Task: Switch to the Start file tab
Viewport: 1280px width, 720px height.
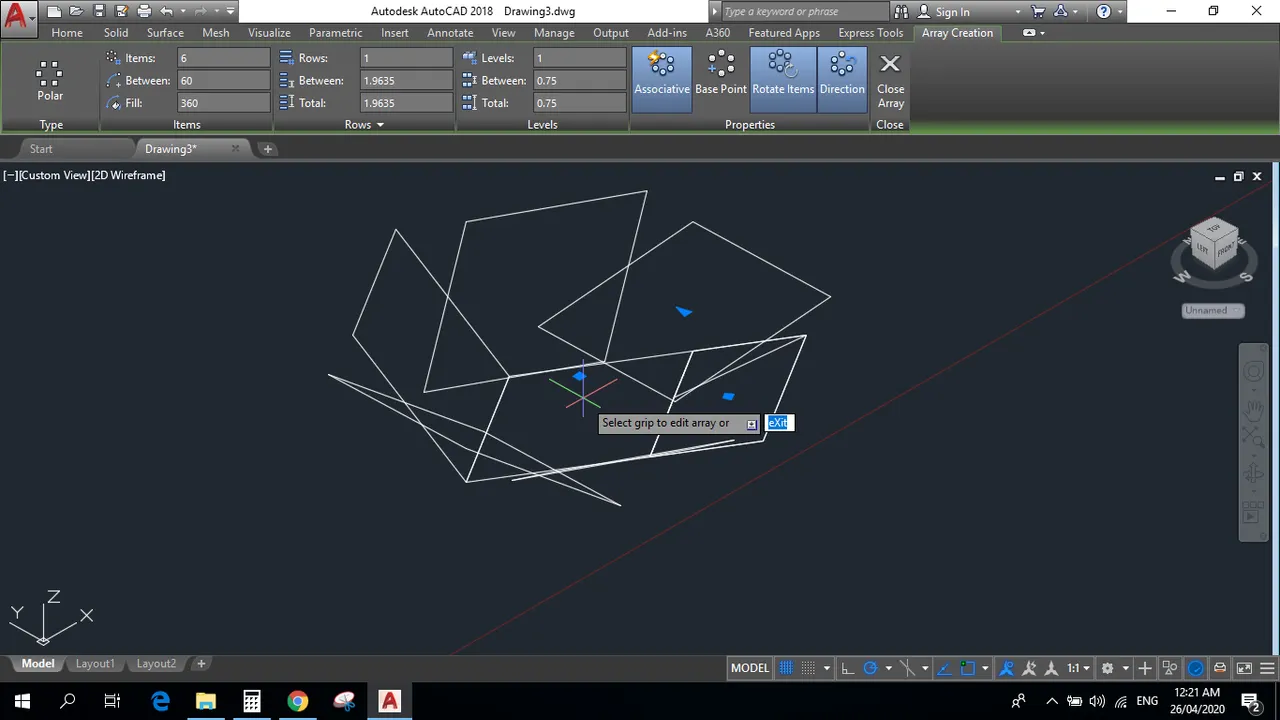Action: (41, 149)
